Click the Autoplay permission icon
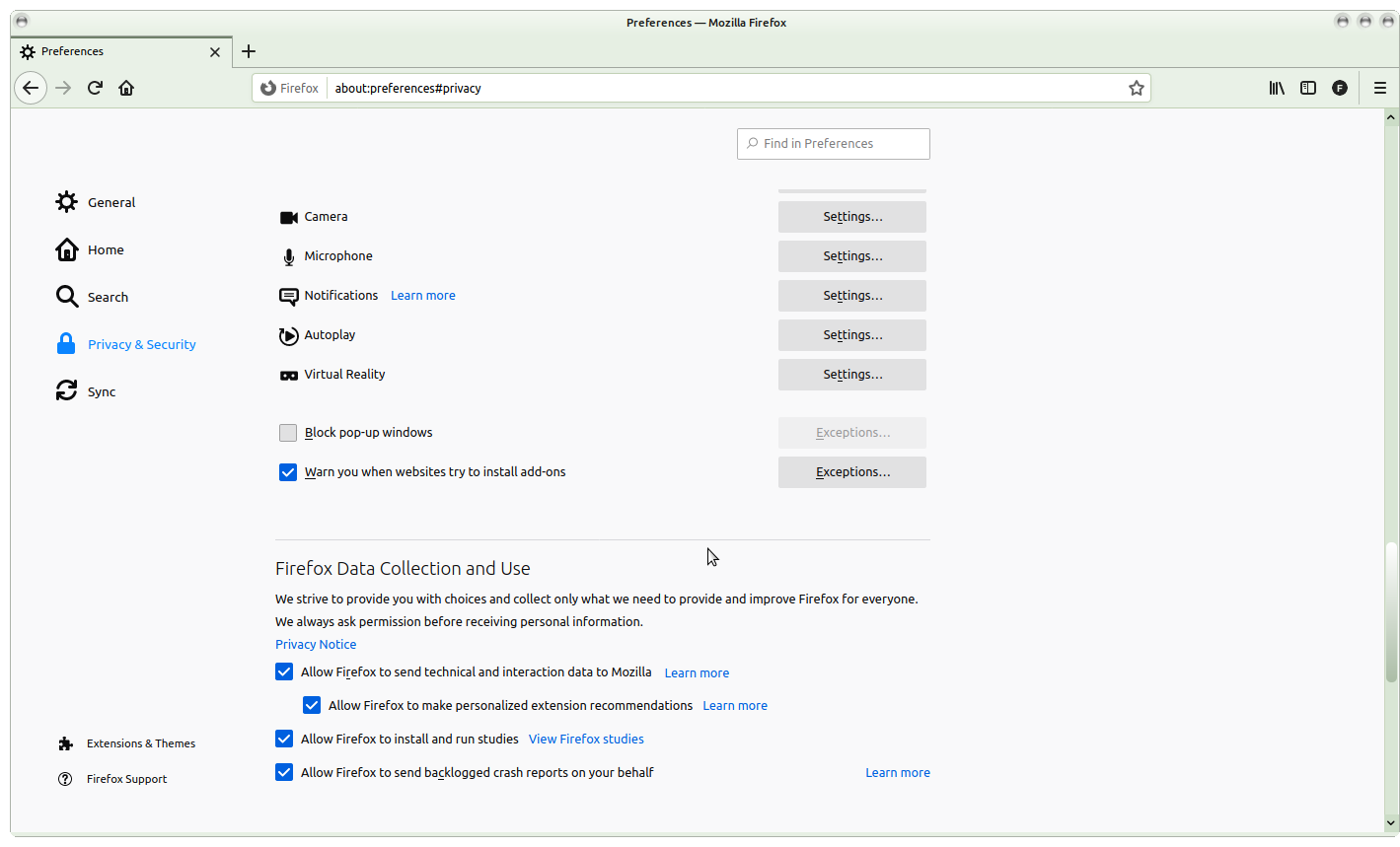Viewport: 1400px width, 847px height. tap(288, 335)
